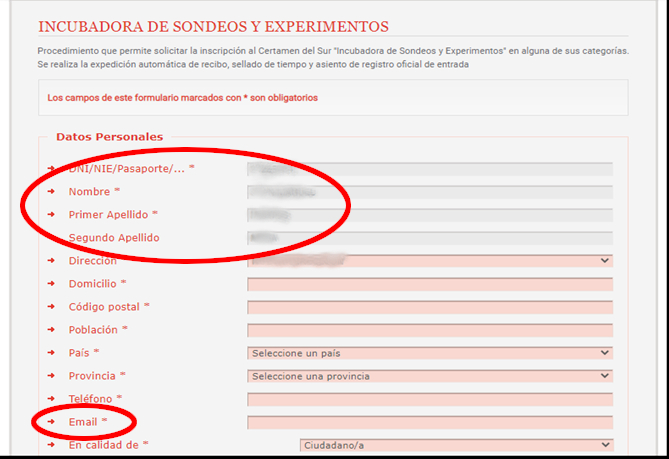Image resolution: width=669 pixels, height=459 pixels.
Task: Open the 'En calidad de' Ciudadano/a dropdown
Action: pyautogui.click(x=456, y=445)
